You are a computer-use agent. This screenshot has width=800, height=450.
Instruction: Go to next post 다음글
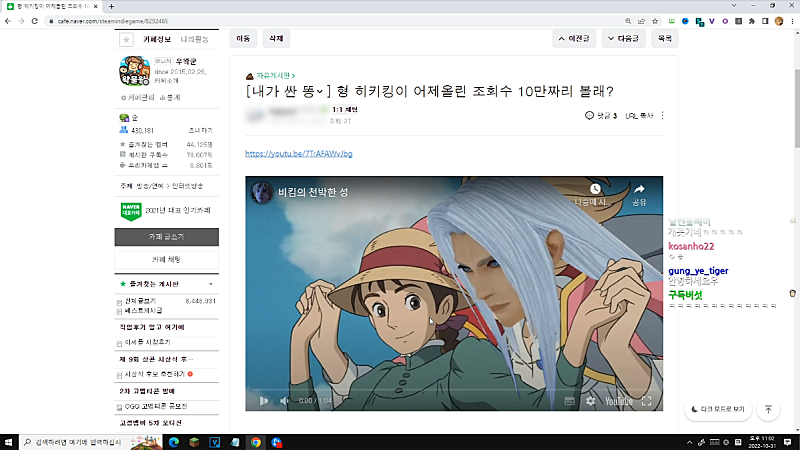click(623, 38)
